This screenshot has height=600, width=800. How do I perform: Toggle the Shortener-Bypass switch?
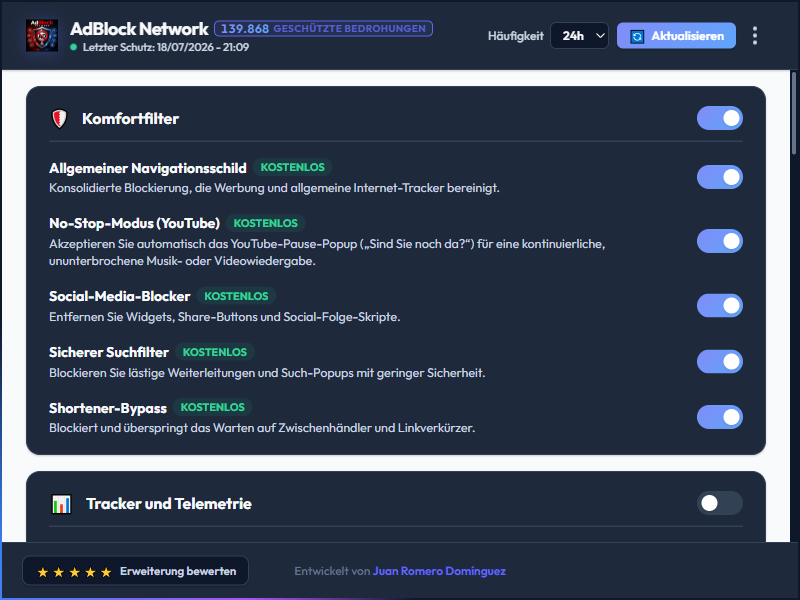[x=719, y=417]
